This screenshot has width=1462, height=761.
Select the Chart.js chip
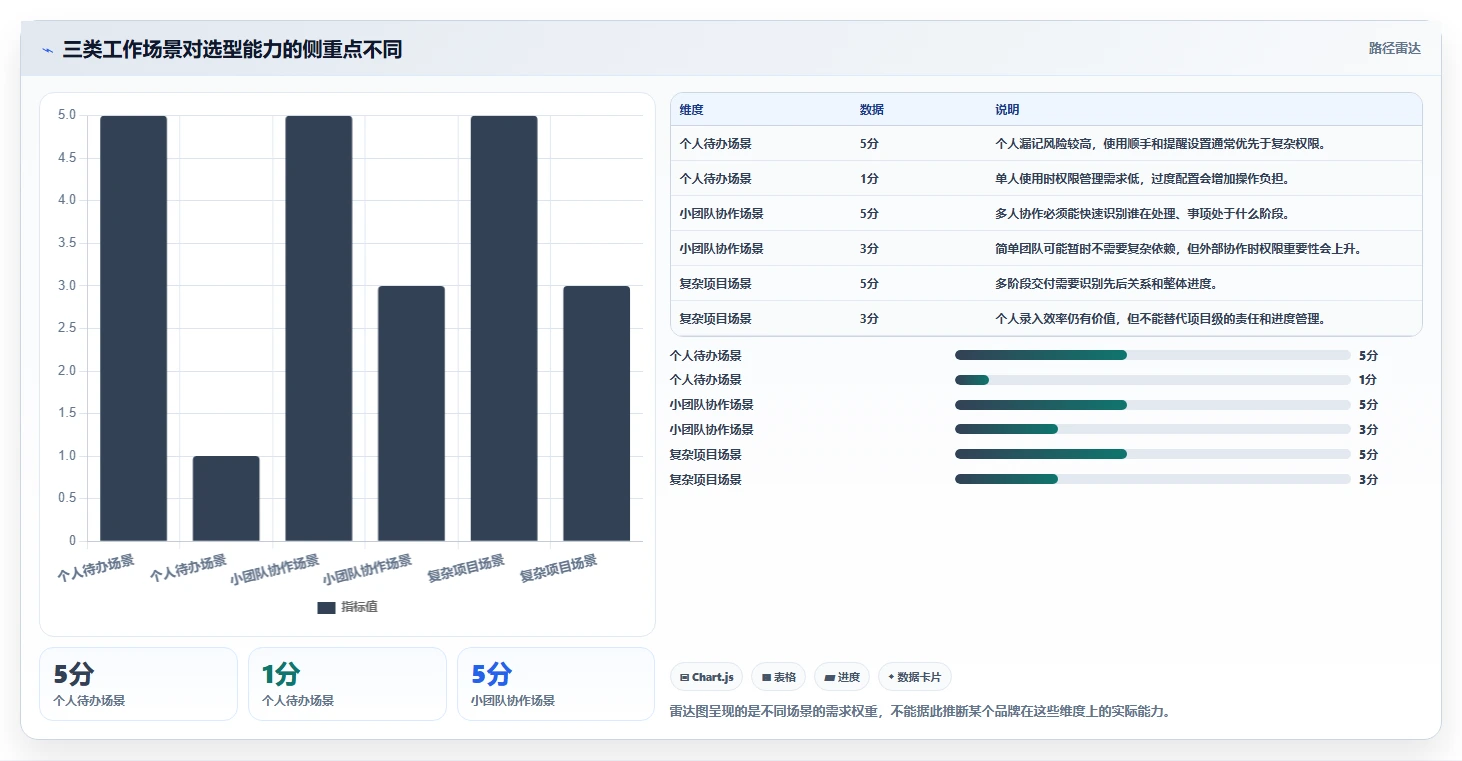[706, 677]
